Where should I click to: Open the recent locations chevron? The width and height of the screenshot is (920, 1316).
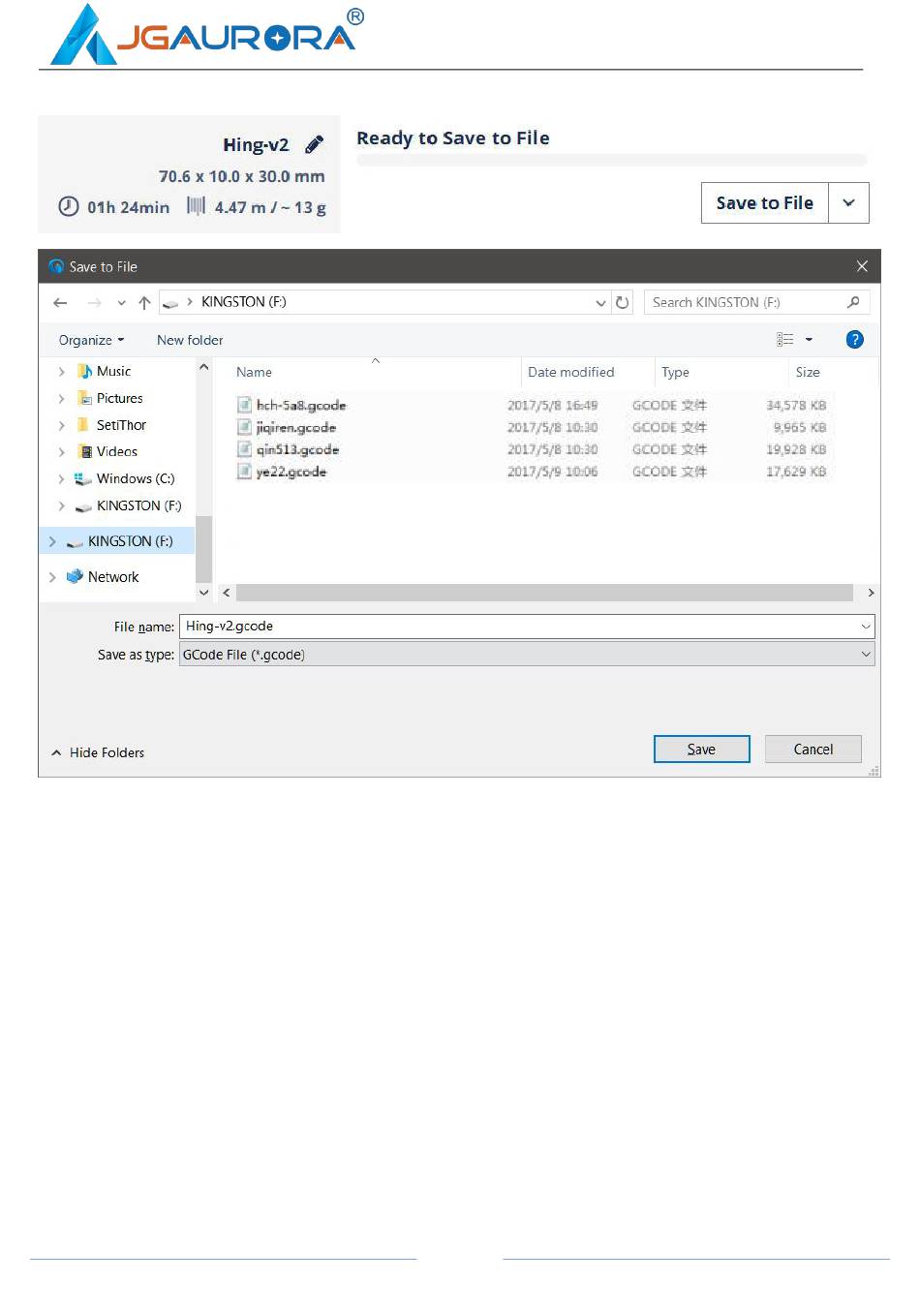point(121,303)
